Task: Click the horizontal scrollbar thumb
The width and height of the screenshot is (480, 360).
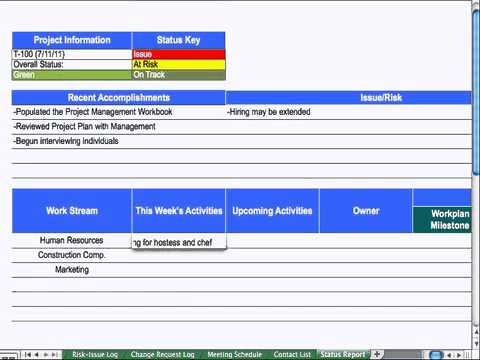Action: click(x=436, y=355)
